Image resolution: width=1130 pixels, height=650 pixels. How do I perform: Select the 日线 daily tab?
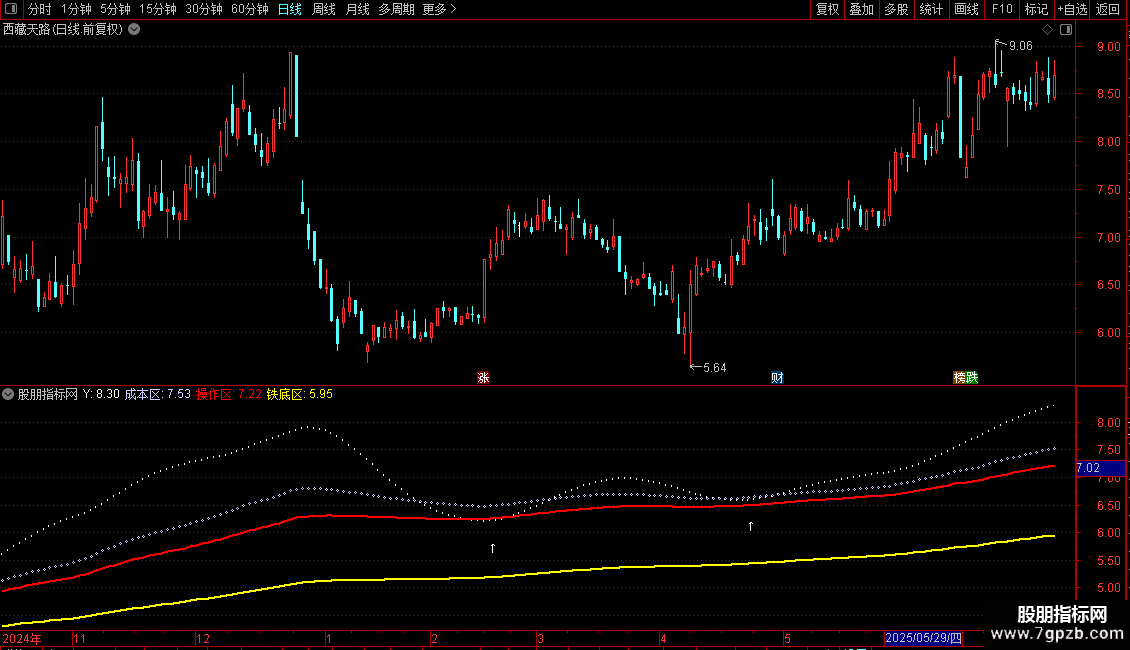pyautogui.click(x=290, y=9)
